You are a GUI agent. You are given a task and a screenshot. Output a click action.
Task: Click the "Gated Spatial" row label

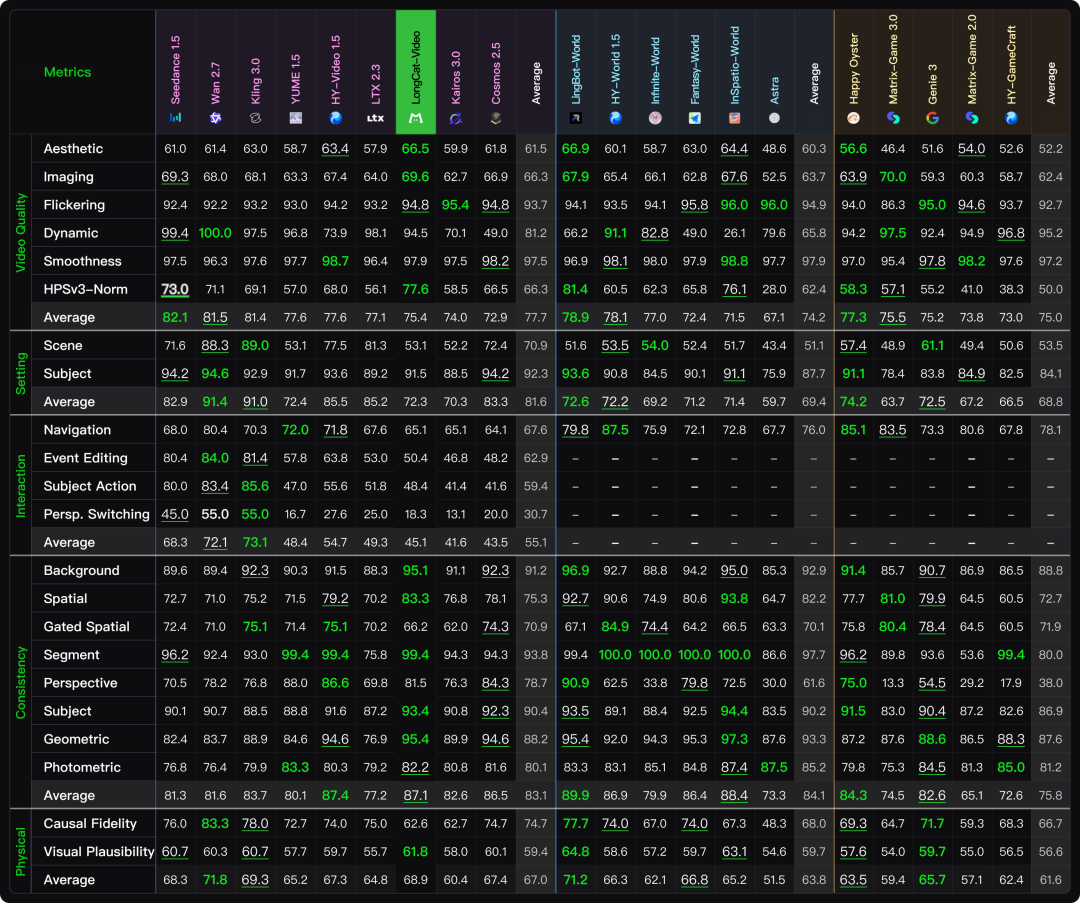pyautogui.click(x=87, y=627)
